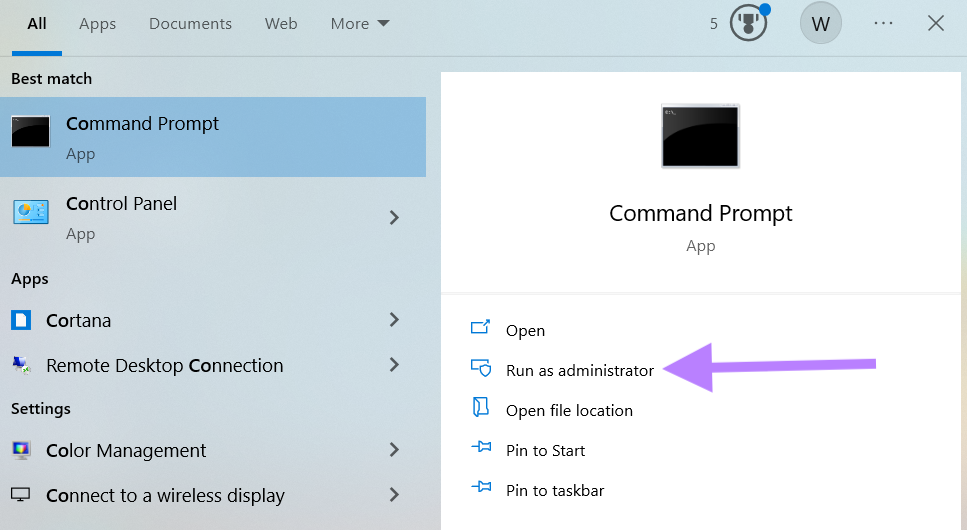Select the Color Management settings icon

[21, 450]
